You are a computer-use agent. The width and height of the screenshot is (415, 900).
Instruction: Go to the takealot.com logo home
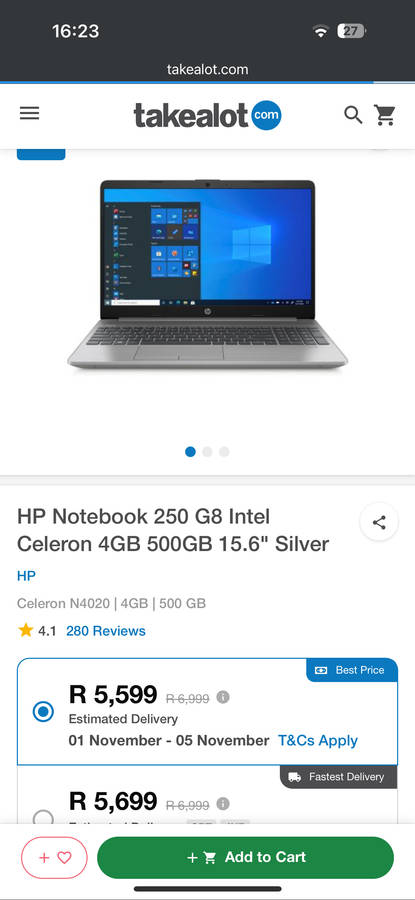point(207,115)
